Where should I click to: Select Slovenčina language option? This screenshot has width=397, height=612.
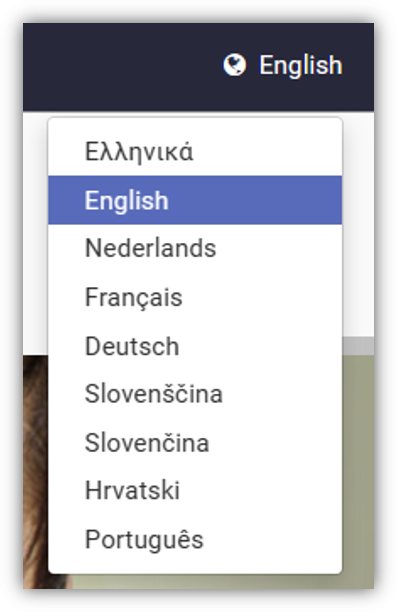(195, 442)
